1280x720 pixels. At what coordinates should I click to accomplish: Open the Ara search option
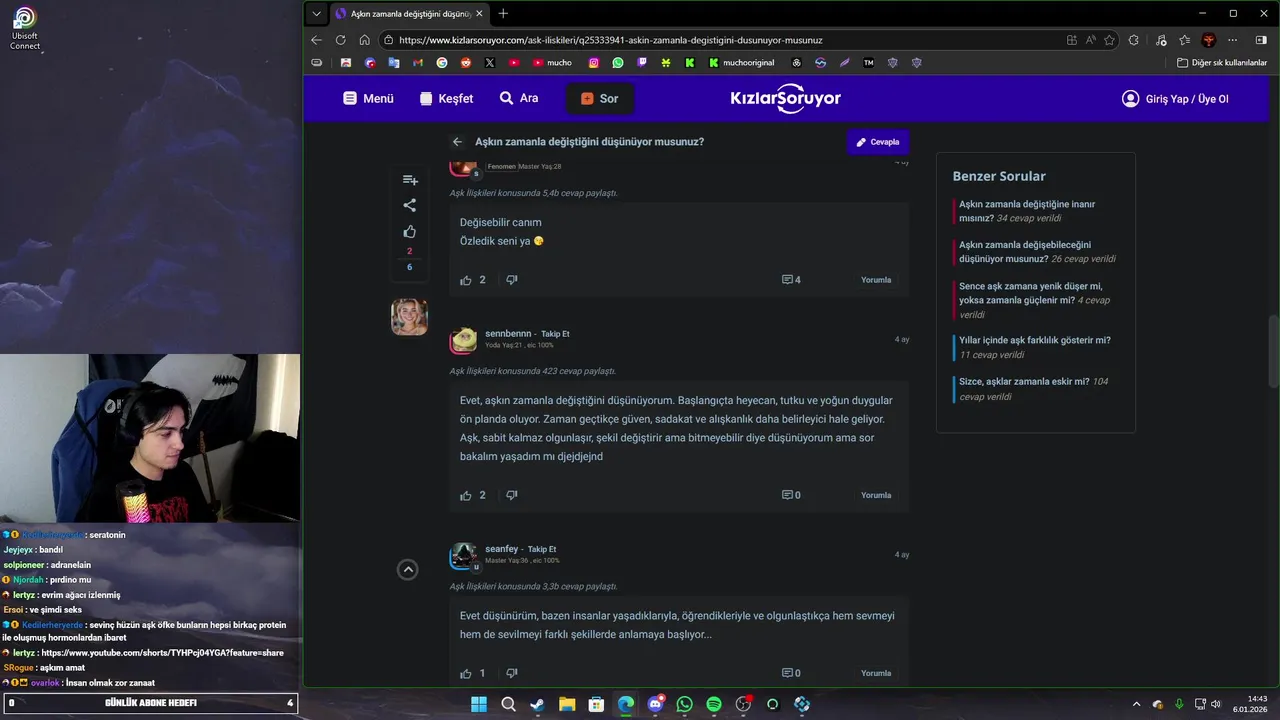(519, 99)
